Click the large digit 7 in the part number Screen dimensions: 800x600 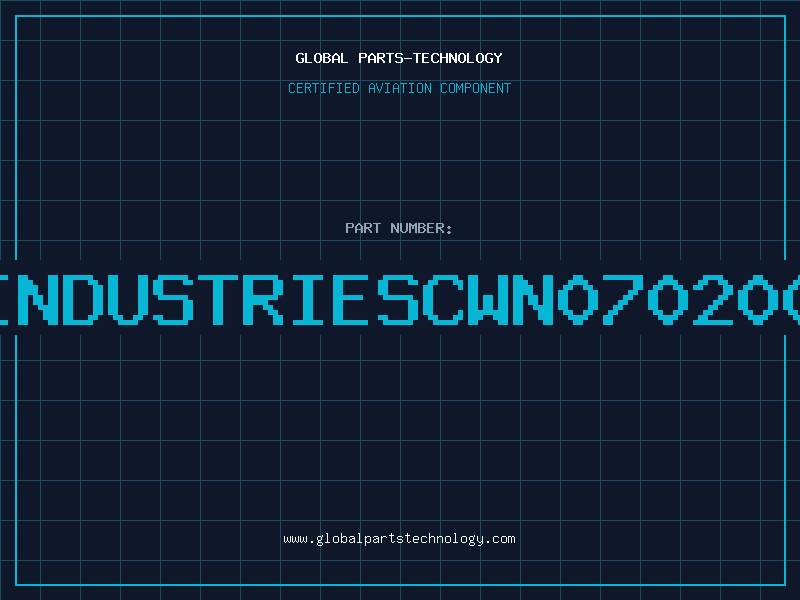pyautogui.click(x=622, y=299)
